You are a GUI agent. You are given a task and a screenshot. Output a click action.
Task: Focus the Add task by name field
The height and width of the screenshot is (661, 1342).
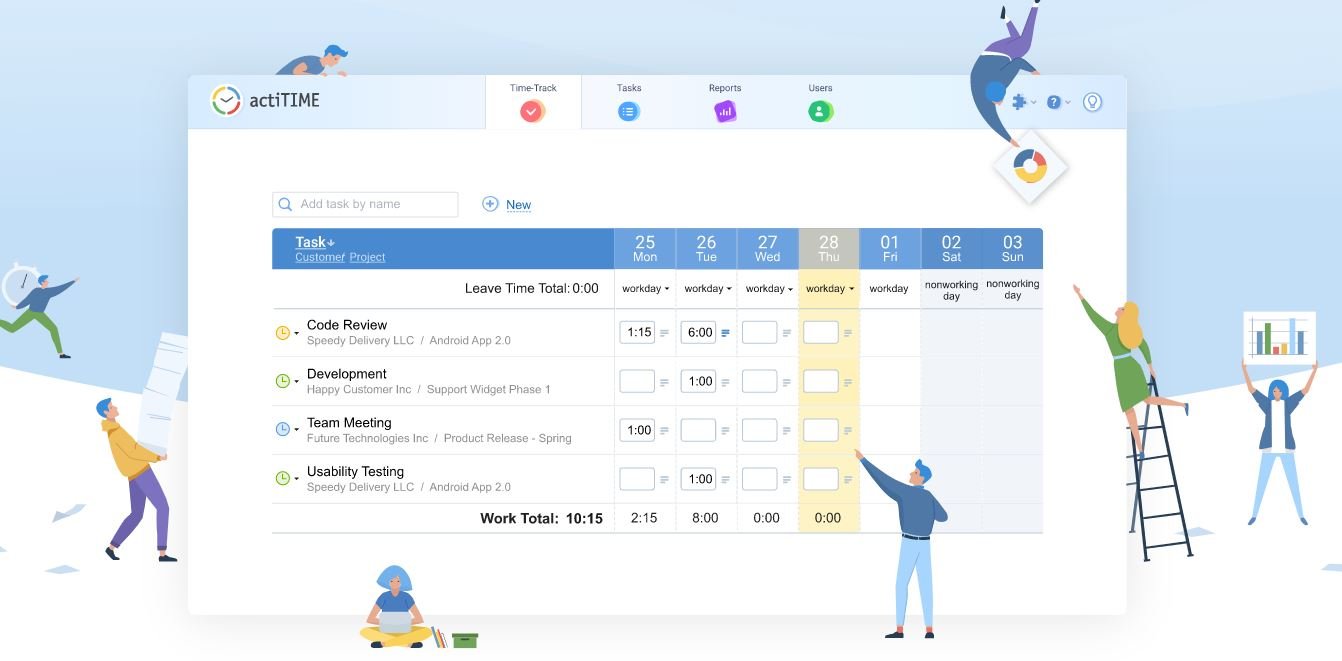365,204
